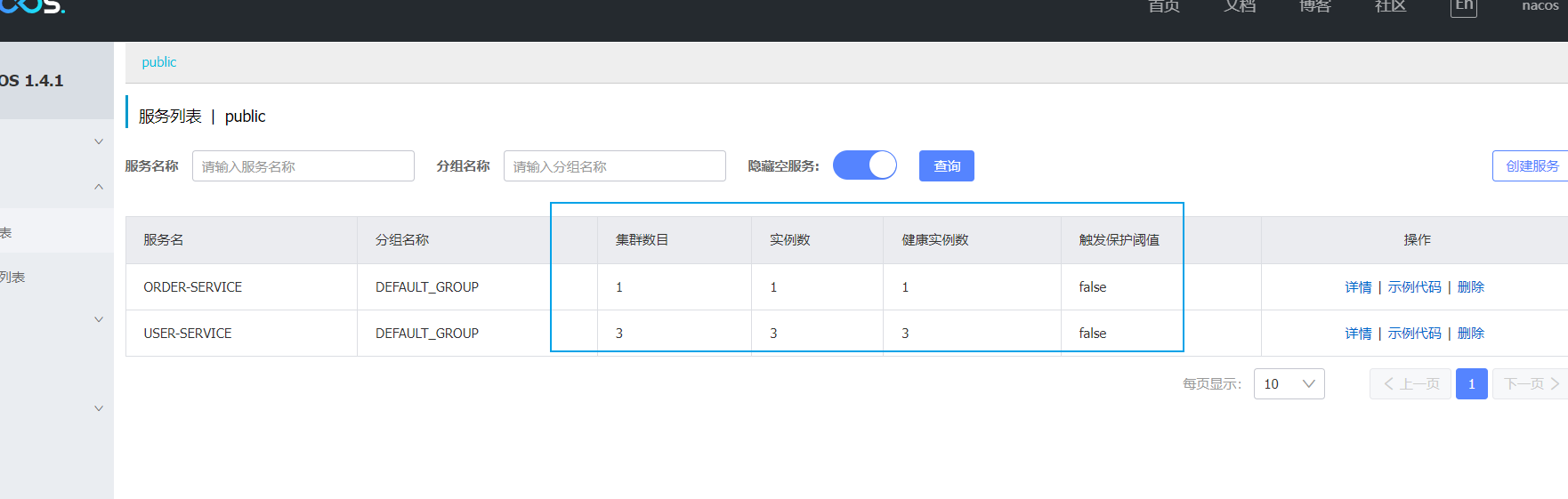Switch language with the En icon
The width and height of the screenshot is (1568, 499).
point(1463,7)
